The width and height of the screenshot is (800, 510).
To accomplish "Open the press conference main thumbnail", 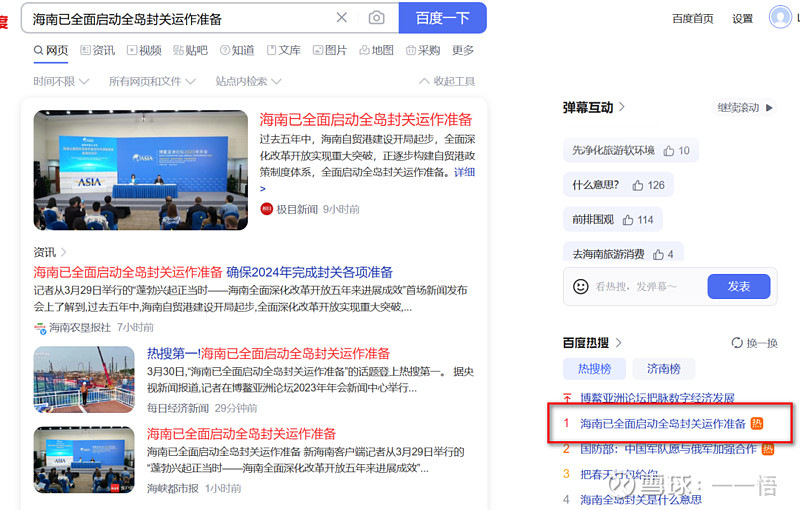I will click(141, 170).
